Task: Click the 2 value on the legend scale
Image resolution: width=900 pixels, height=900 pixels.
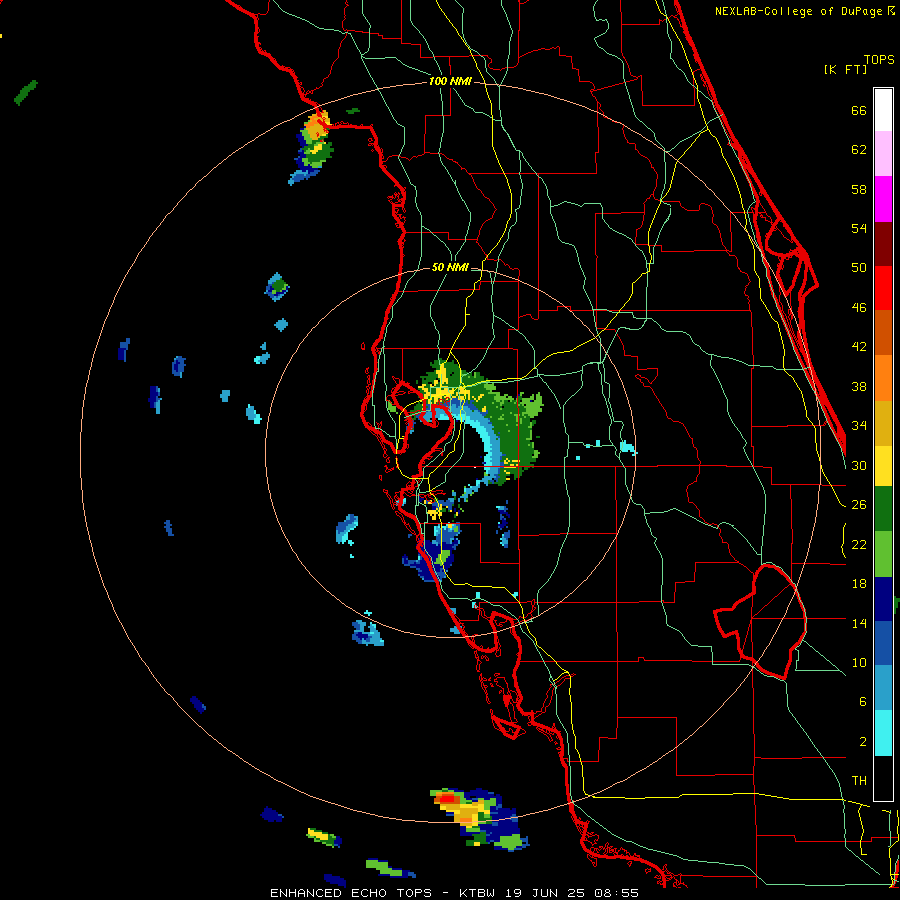Action: point(862,742)
